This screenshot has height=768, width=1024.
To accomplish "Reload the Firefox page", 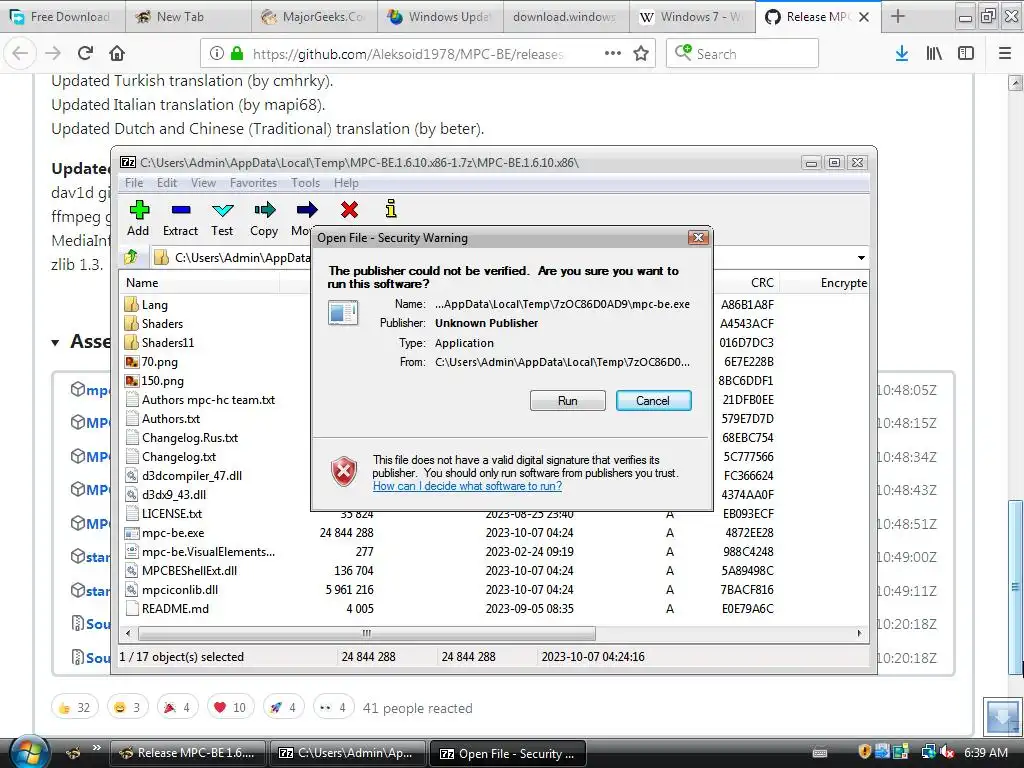I will point(85,53).
